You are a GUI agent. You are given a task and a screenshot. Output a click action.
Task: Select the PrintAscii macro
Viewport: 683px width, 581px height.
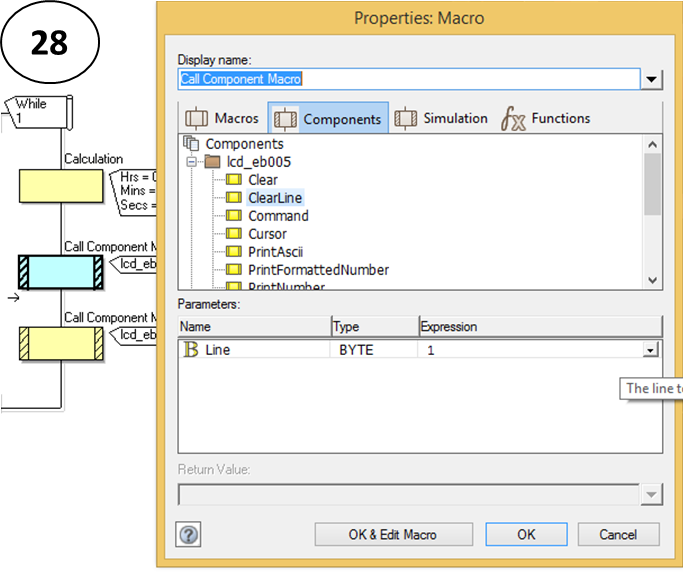click(275, 252)
